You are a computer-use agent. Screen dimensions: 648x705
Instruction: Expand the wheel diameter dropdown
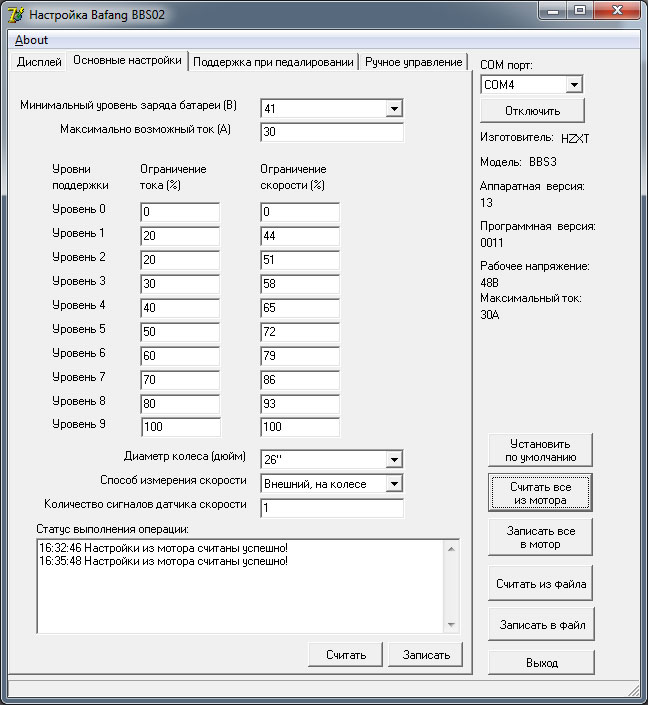point(394,460)
